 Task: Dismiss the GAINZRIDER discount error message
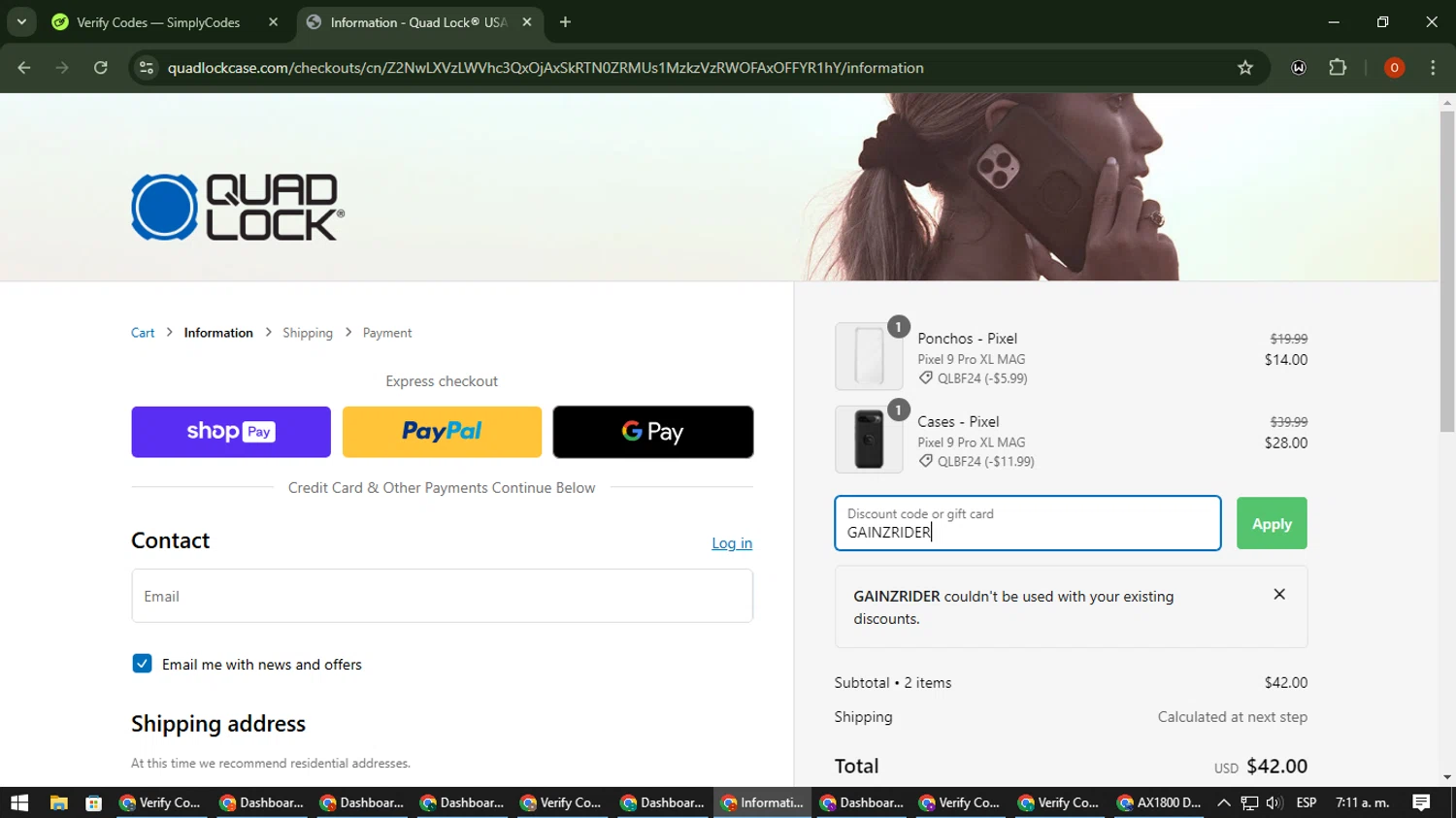1279,594
